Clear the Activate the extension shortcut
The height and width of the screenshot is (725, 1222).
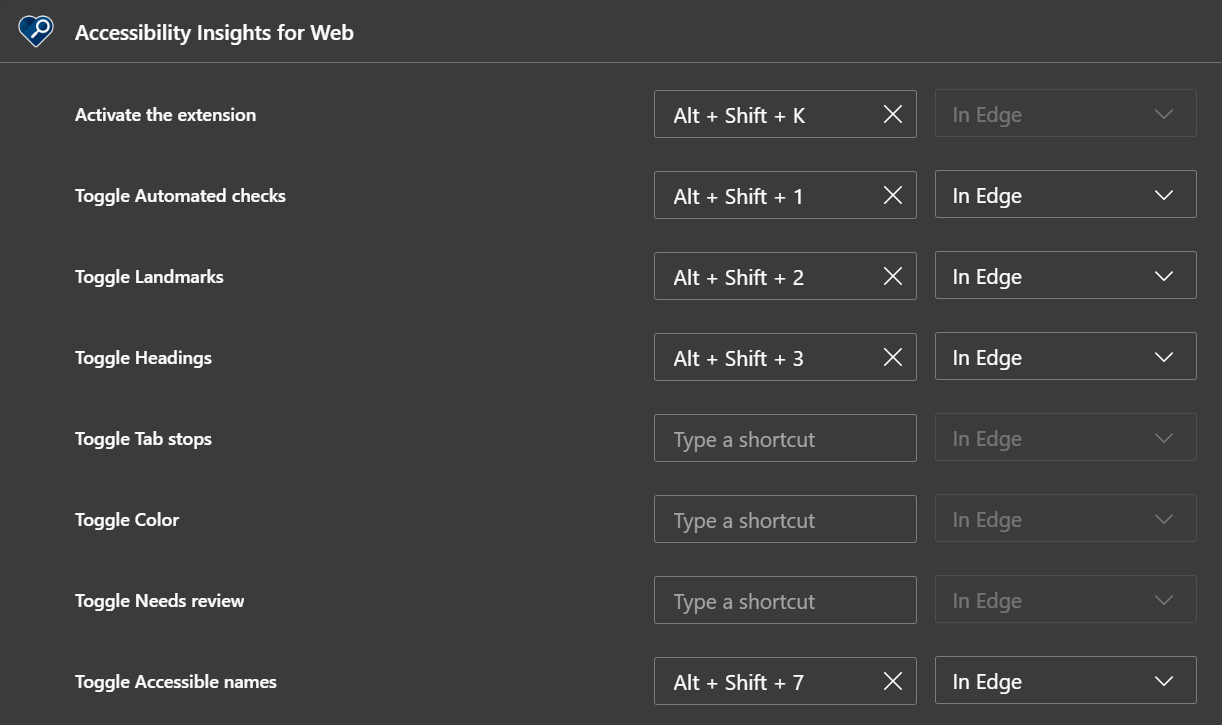click(893, 115)
